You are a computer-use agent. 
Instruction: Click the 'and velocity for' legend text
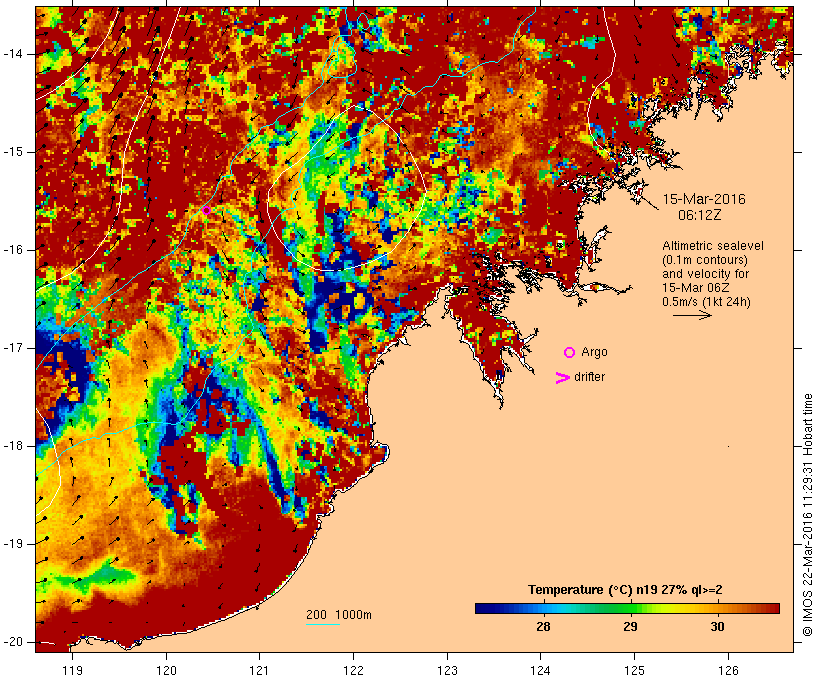click(x=705, y=274)
